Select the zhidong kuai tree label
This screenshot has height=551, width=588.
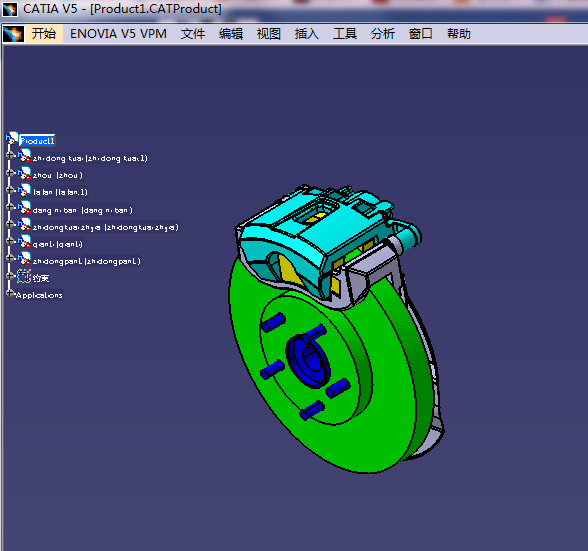pyautogui.click(x=90, y=158)
